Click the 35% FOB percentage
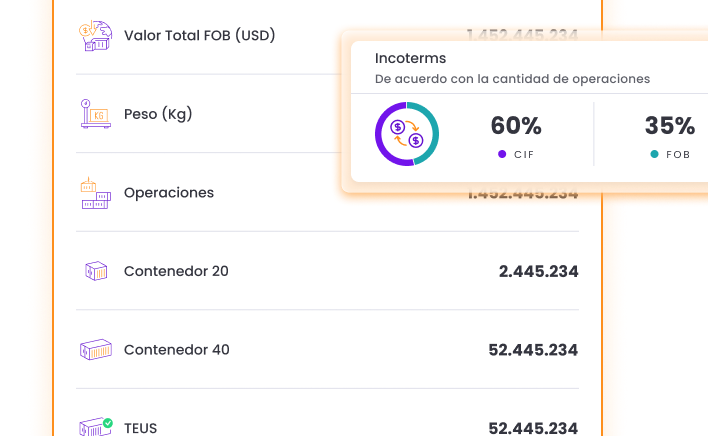Image resolution: width=708 pixels, height=436 pixels. point(670,125)
